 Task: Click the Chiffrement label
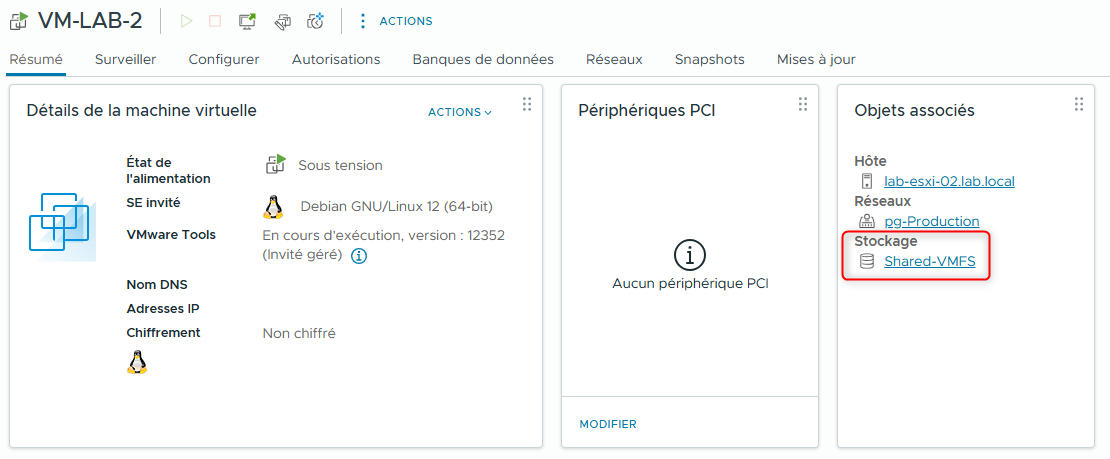pyautogui.click(x=164, y=332)
